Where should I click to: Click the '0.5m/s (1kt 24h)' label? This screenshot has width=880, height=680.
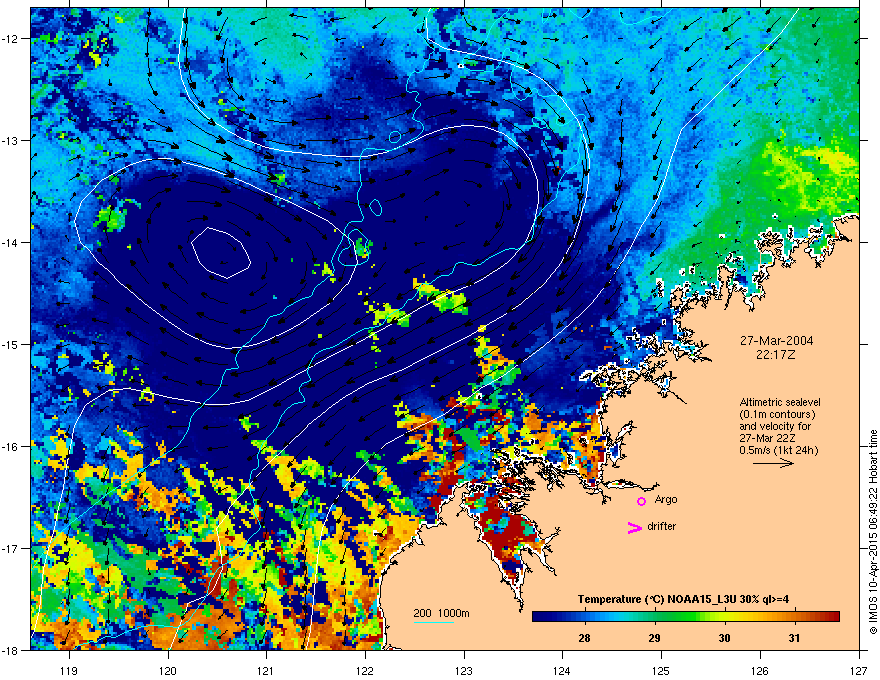[x=779, y=450]
